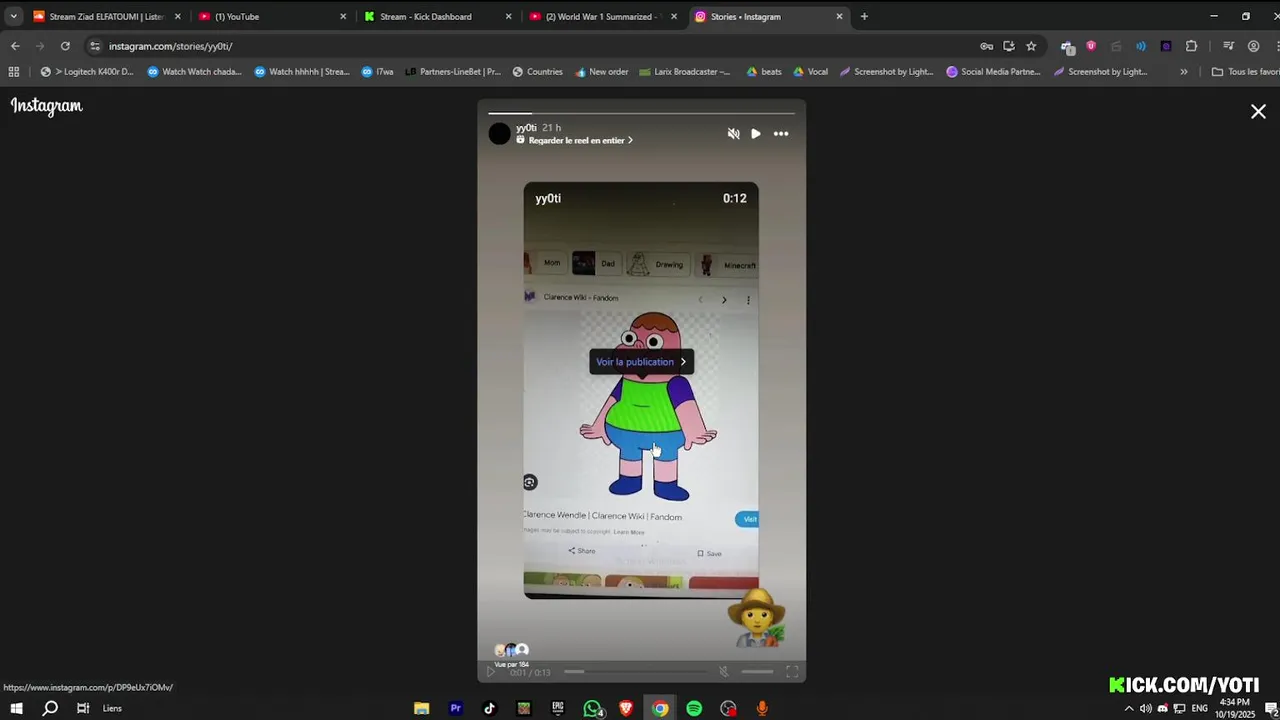The height and width of the screenshot is (720, 1280).
Task: Go back in browser
Action: coord(15,46)
